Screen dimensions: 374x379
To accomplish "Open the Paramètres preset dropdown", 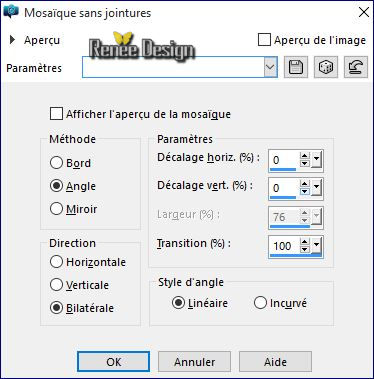I will (x=270, y=67).
